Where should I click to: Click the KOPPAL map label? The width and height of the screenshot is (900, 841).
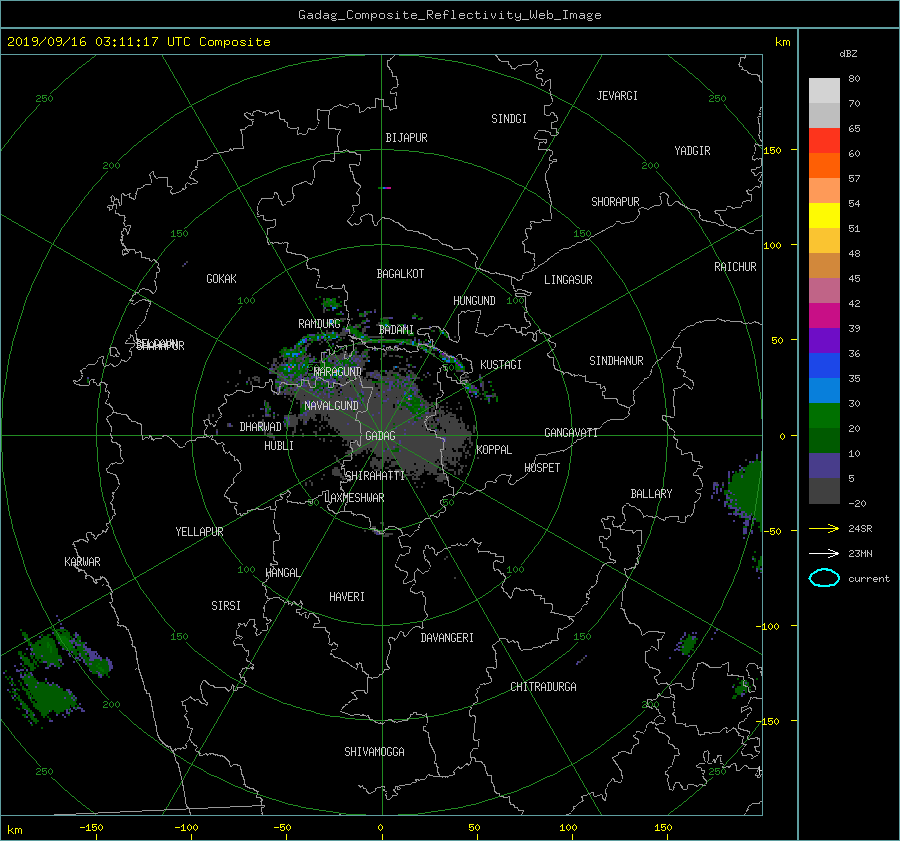click(494, 450)
